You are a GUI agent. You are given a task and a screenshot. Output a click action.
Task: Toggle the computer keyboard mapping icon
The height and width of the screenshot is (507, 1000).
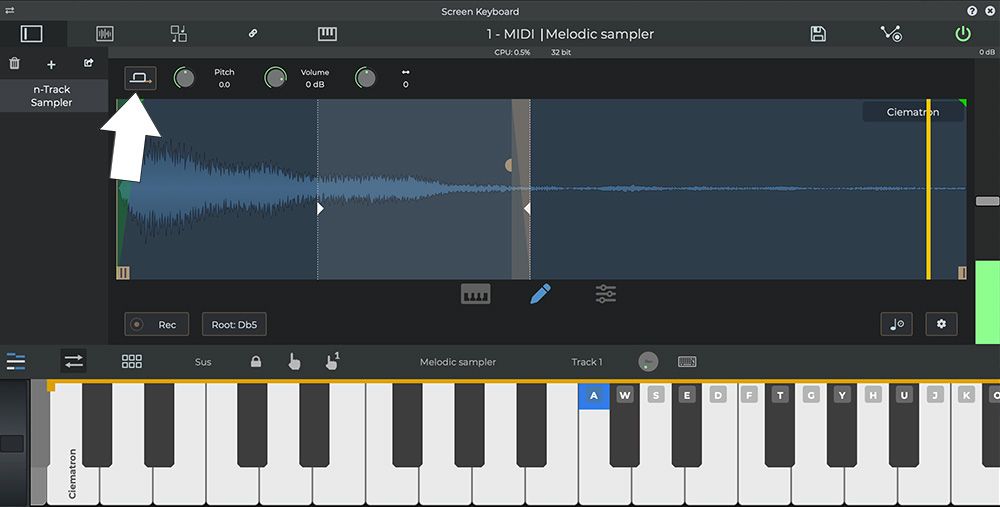pyautogui.click(x=687, y=362)
